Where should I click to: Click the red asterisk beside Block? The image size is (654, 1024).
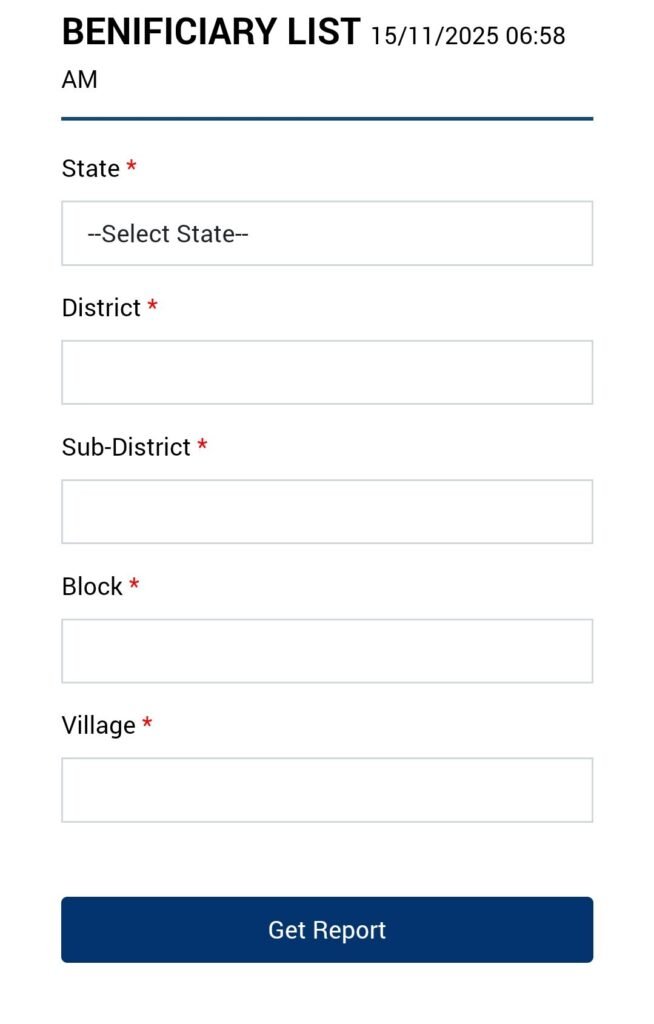[134, 585]
